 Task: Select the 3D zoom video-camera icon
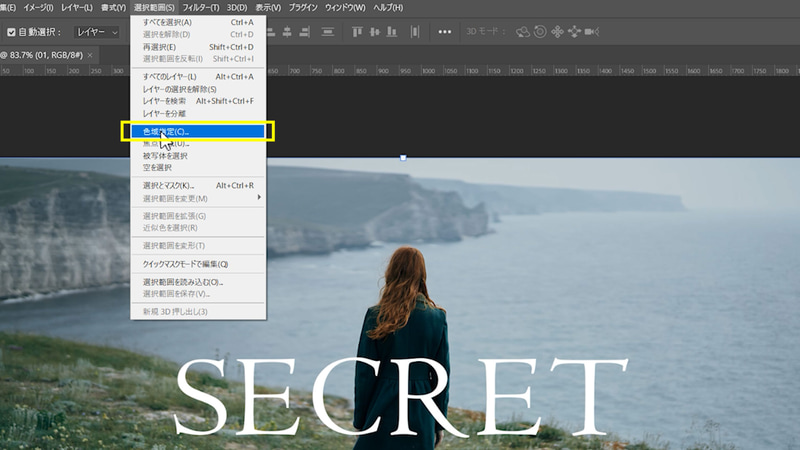(592, 32)
